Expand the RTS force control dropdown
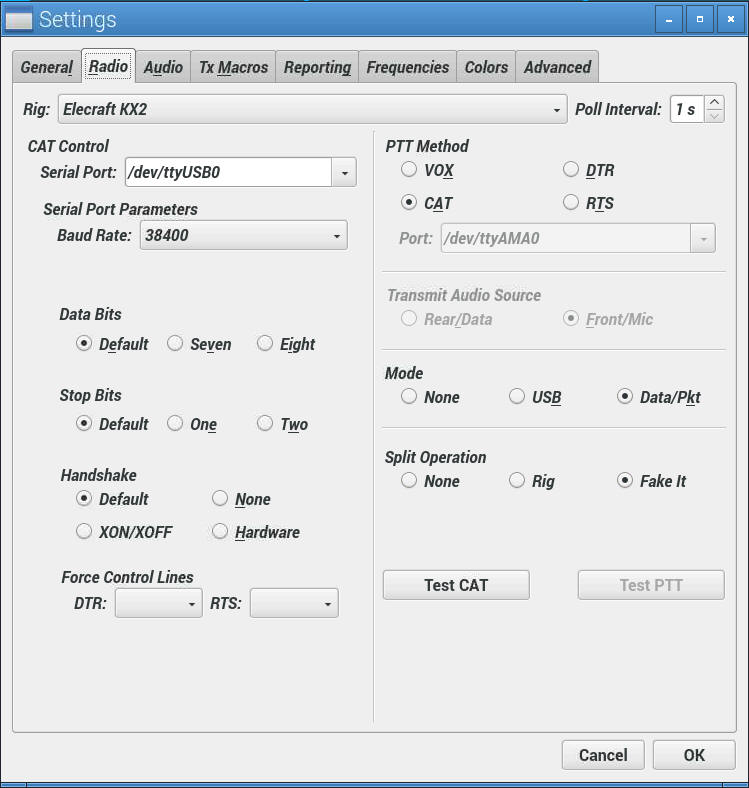Screen dimensions: 749x788 pyautogui.click(x=294, y=604)
